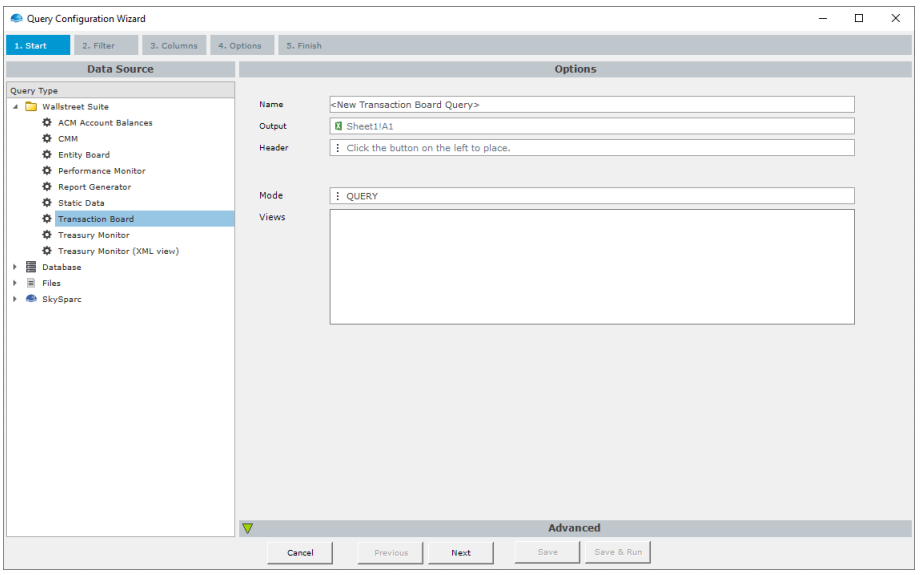Click the gear icon beside Static Data
This screenshot has width=921, height=575.
click(47, 203)
